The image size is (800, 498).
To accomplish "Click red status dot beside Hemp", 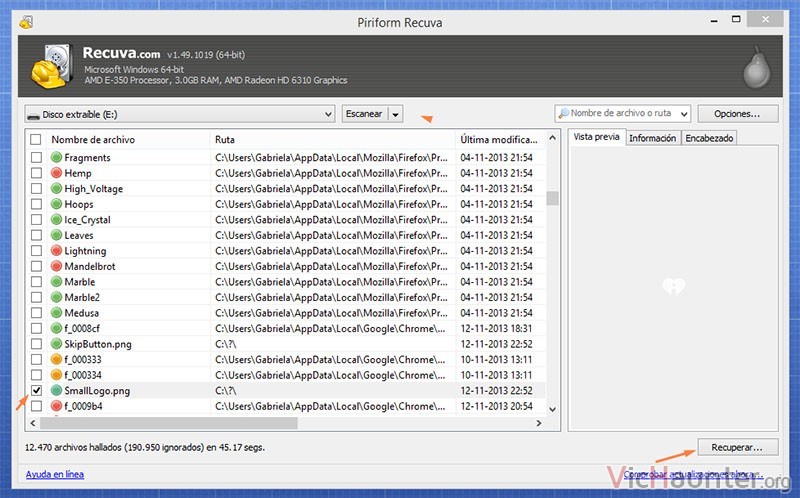I will pyautogui.click(x=56, y=173).
